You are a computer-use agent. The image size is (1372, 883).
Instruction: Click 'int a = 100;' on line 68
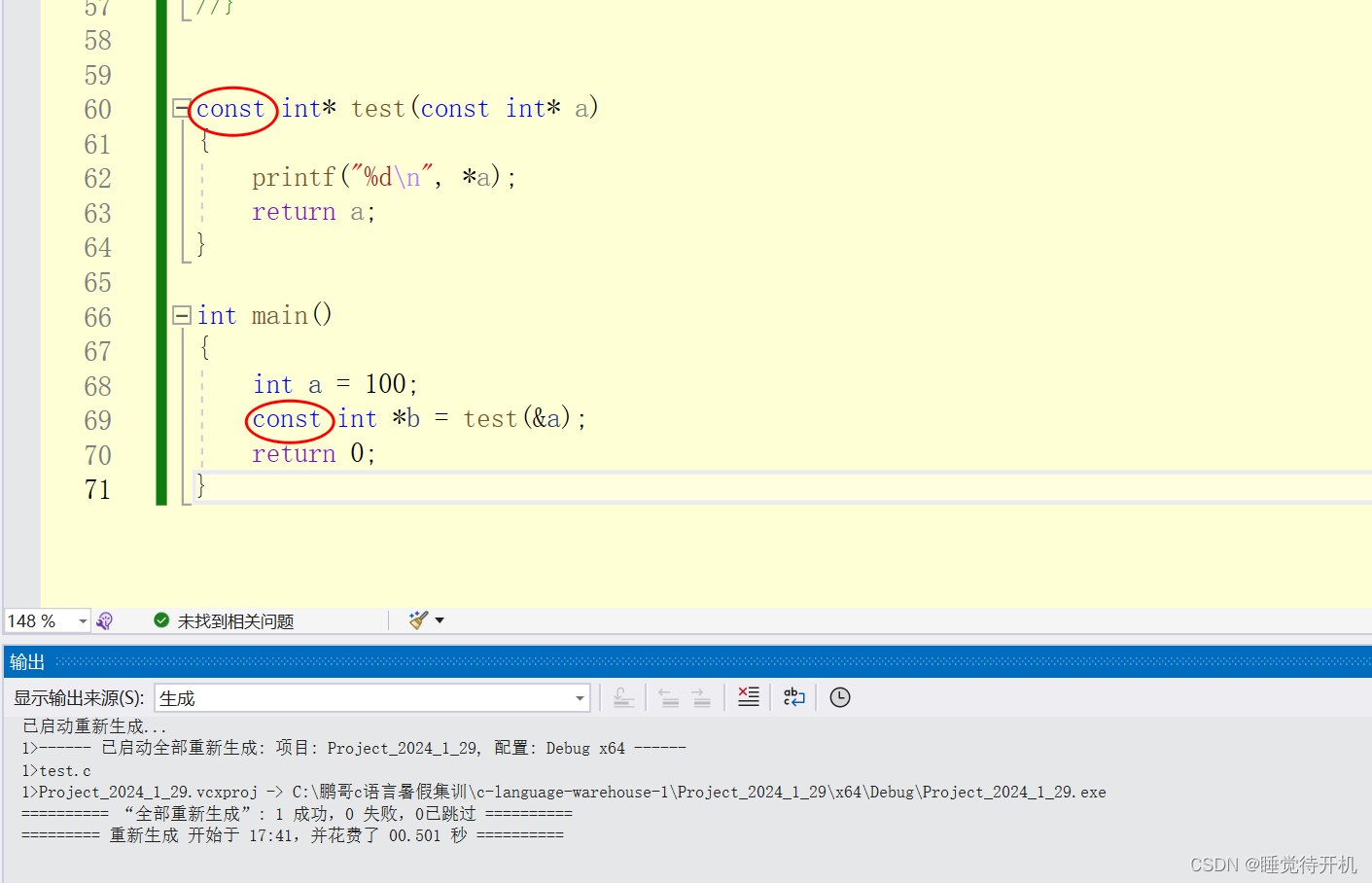pyautogui.click(x=335, y=384)
